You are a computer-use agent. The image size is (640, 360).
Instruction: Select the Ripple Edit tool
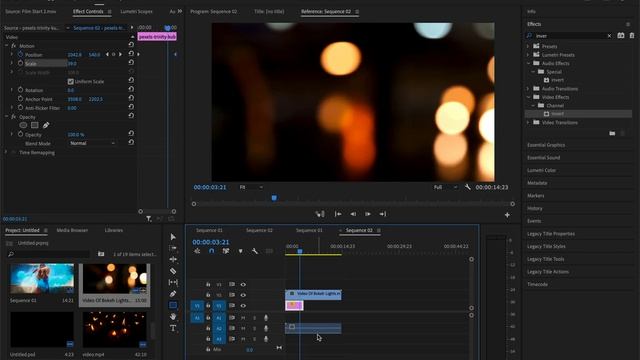pos(173,259)
